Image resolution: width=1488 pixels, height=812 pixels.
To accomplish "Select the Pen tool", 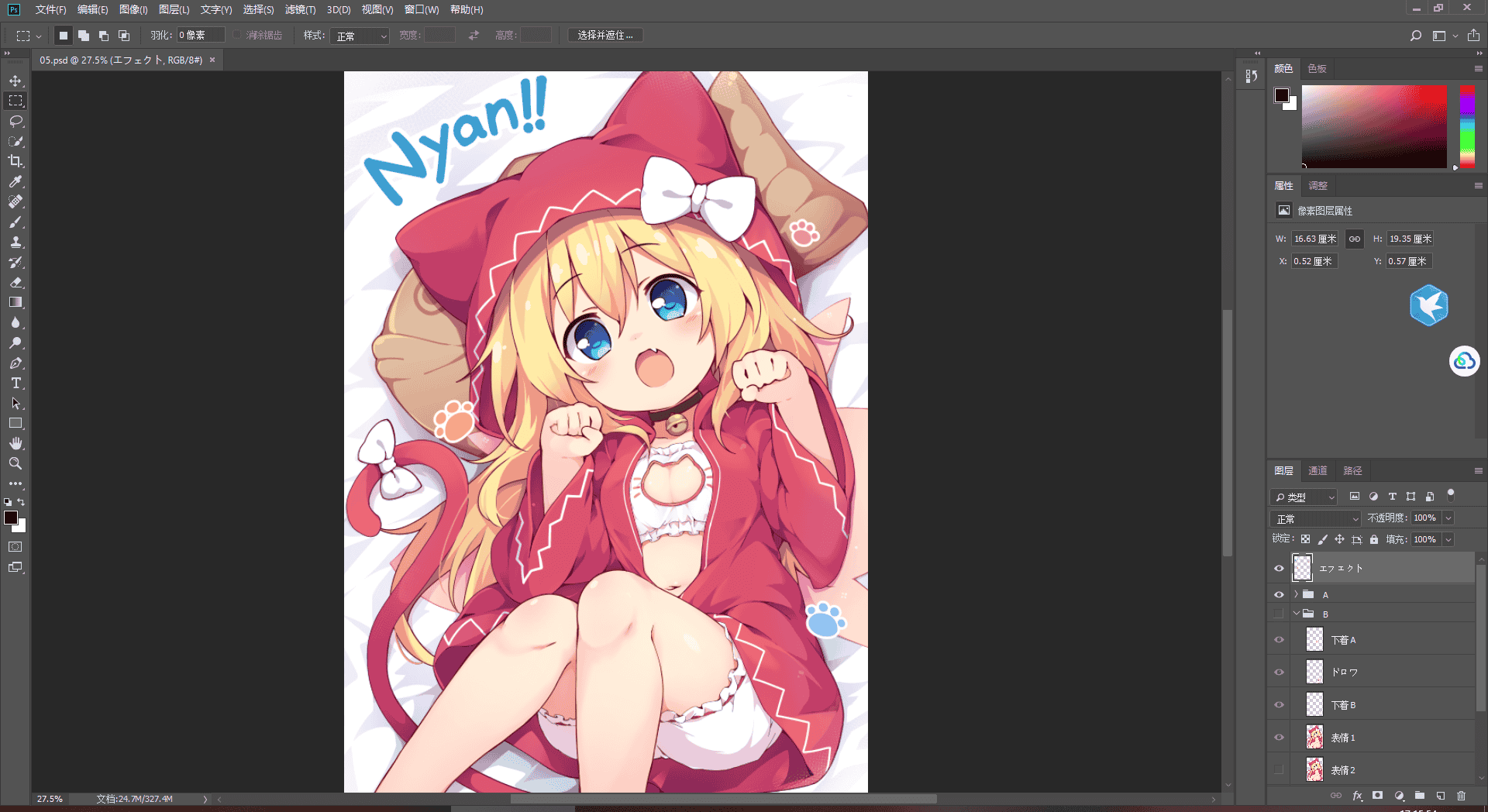I will click(x=15, y=363).
